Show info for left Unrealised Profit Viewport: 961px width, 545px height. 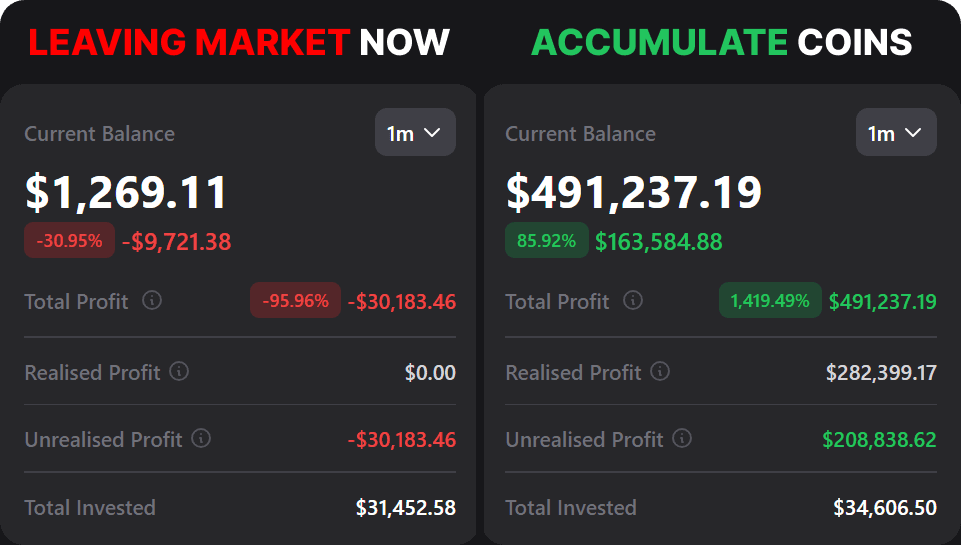tap(201, 438)
